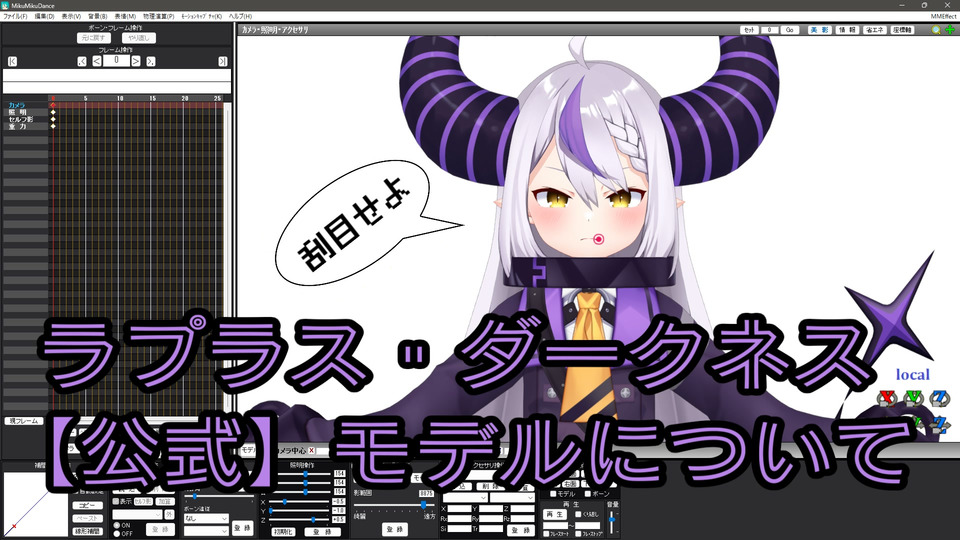Open the 物理演算(P) menu
Image resolution: width=960 pixels, height=540 pixels.
(x=159, y=17)
